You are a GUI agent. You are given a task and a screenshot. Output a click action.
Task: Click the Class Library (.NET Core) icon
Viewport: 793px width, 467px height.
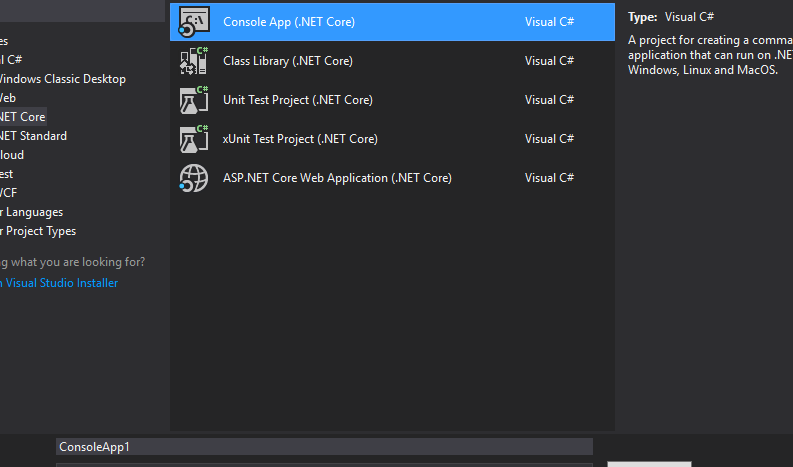pyautogui.click(x=194, y=61)
